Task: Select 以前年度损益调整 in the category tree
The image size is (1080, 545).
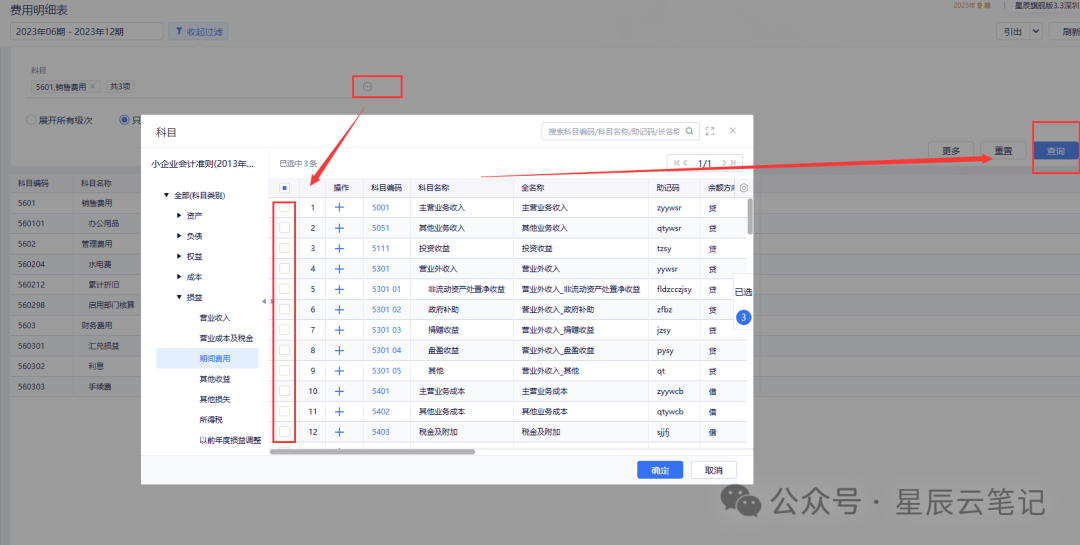Action: click(x=230, y=440)
